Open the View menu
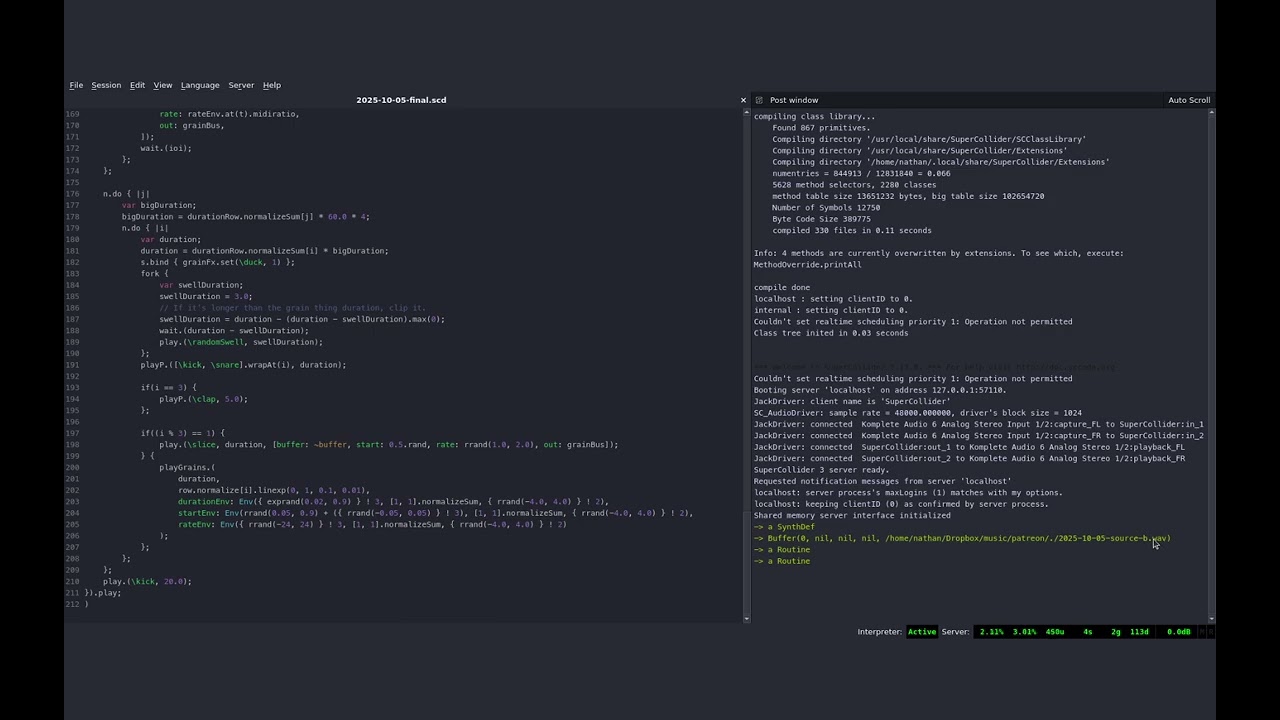Image resolution: width=1280 pixels, height=720 pixels. point(162,85)
